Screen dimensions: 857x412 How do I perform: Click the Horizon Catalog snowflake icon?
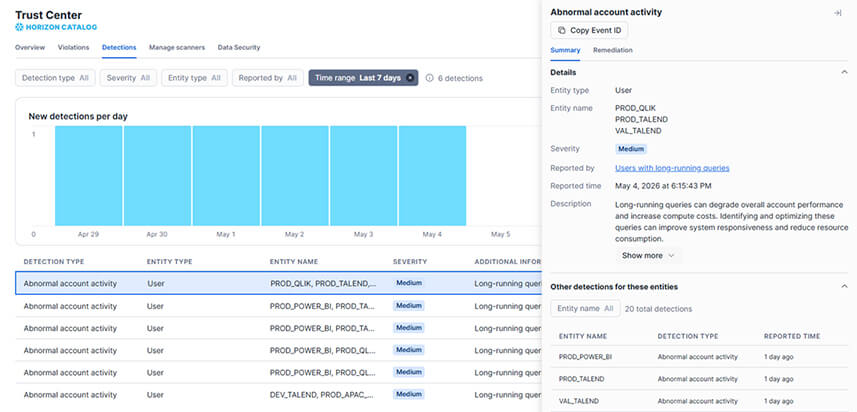(19, 27)
